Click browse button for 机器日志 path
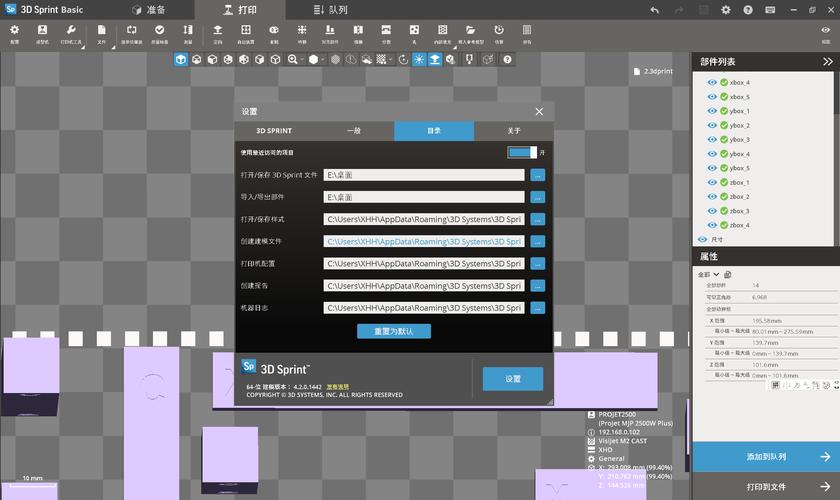This screenshot has height=500, width=840. [x=537, y=308]
